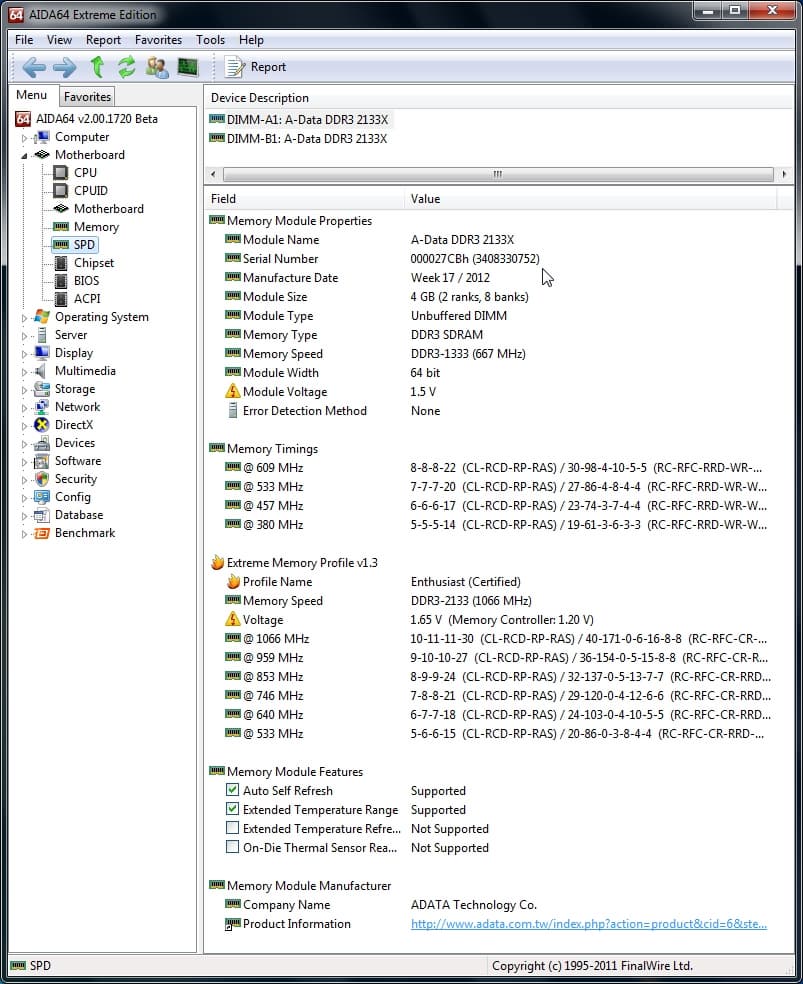Viewport: 803px width, 984px height.
Task: Select the CPU chip icon in tree
Action: click(61, 173)
